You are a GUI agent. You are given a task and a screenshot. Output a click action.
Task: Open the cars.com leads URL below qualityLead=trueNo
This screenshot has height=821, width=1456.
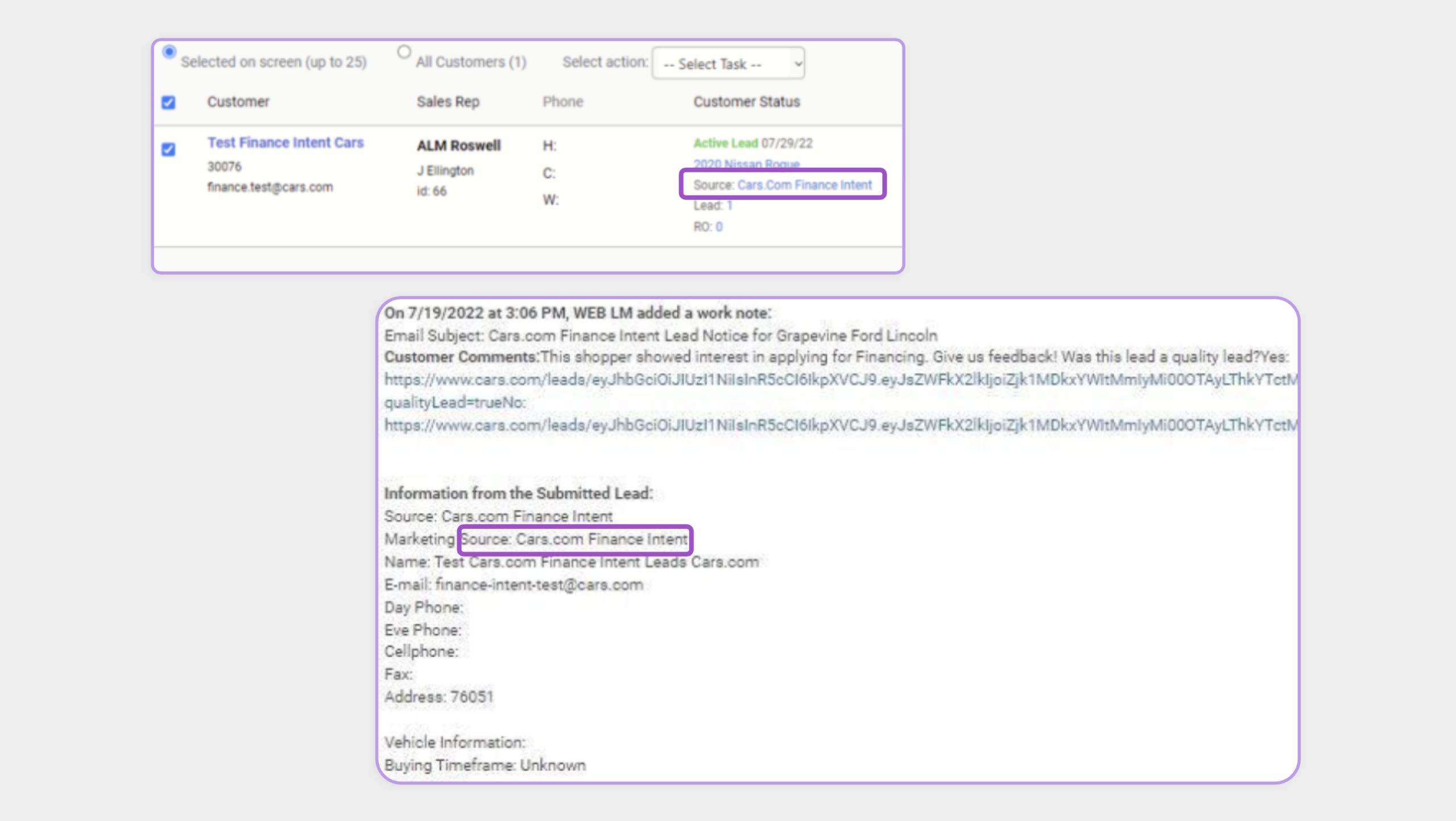(x=841, y=425)
